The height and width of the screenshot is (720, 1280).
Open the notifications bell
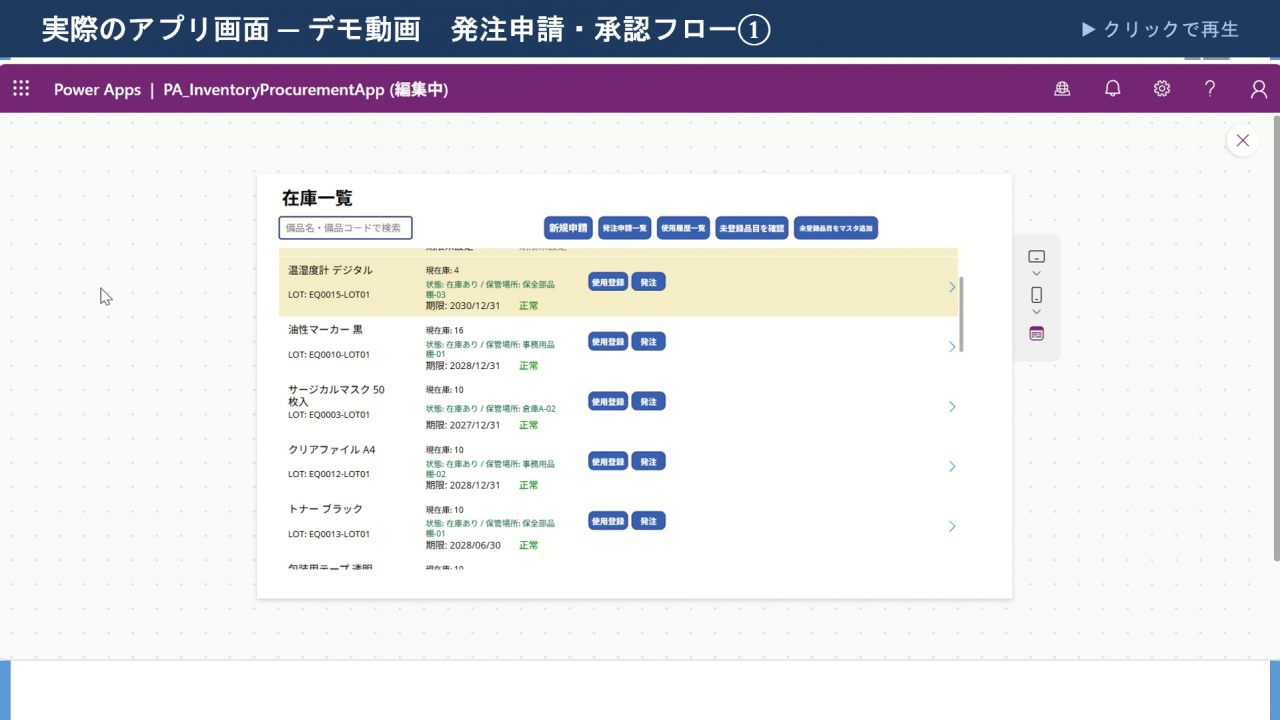click(x=1112, y=89)
